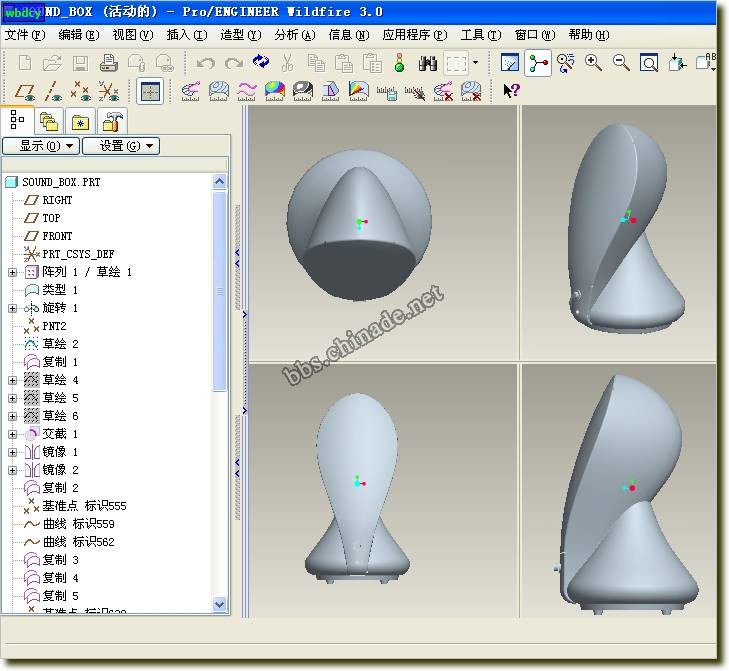Click the Zoom In magnifier
Image resolution: width=729 pixels, height=671 pixels.
[593, 62]
